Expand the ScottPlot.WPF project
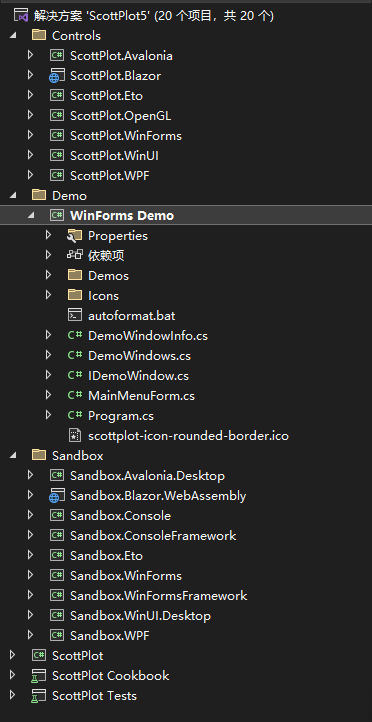This screenshot has height=722, width=372. pos(30,175)
